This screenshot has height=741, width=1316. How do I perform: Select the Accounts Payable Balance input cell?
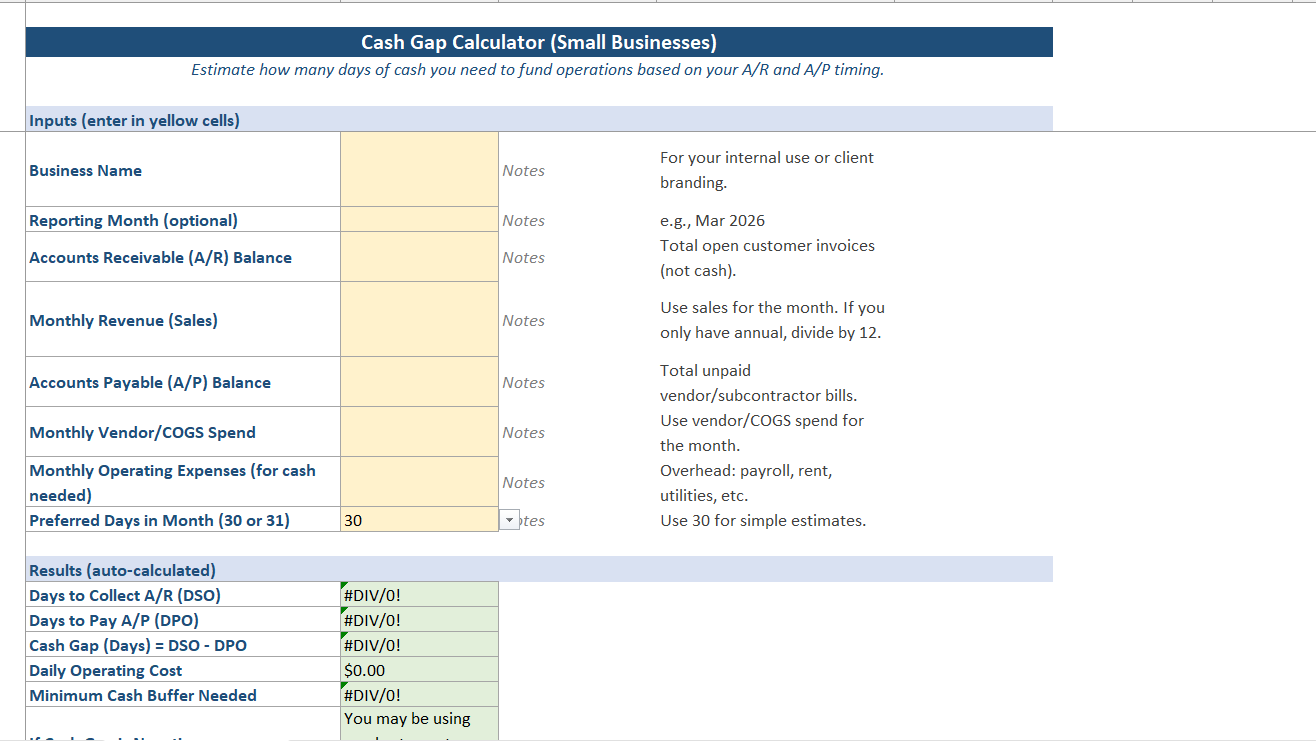tap(419, 382)
